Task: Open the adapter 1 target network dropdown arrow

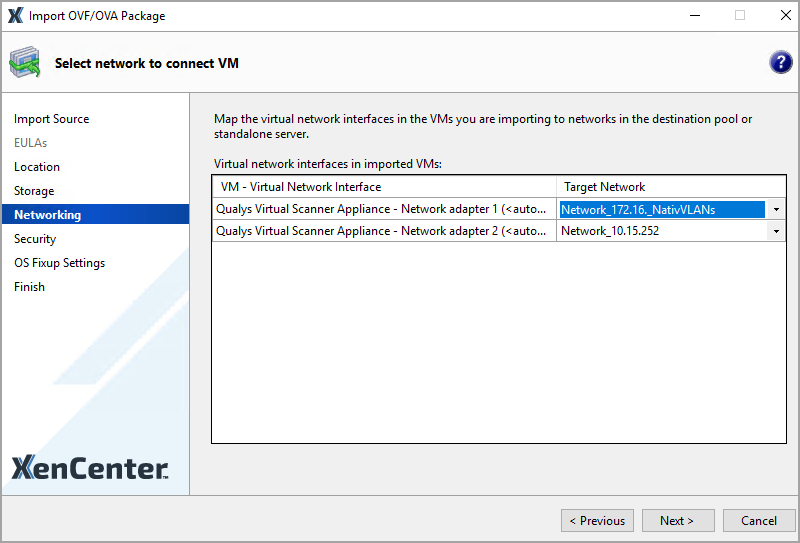Action: (x=776, y=210)
